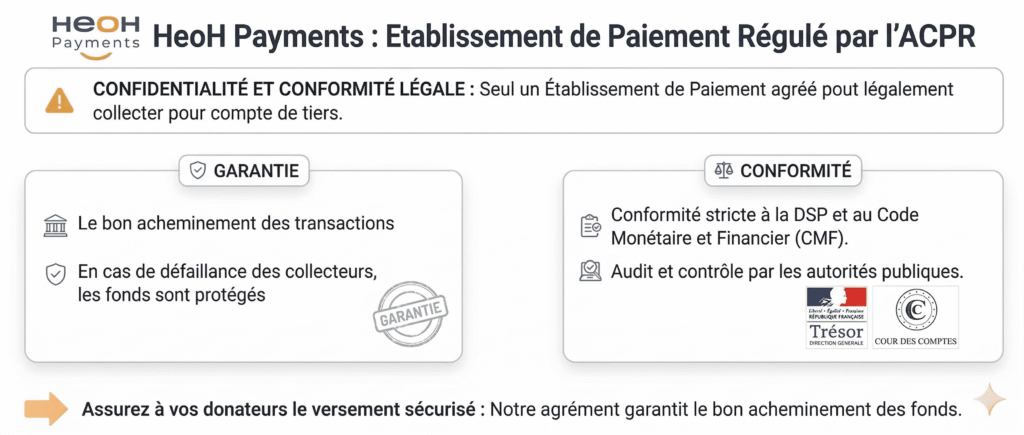The width and height of the screenshot is (1024, 435).
Task: Click 'Le bon acheminement des transactions' text
Action: click(x=236, y=224)
